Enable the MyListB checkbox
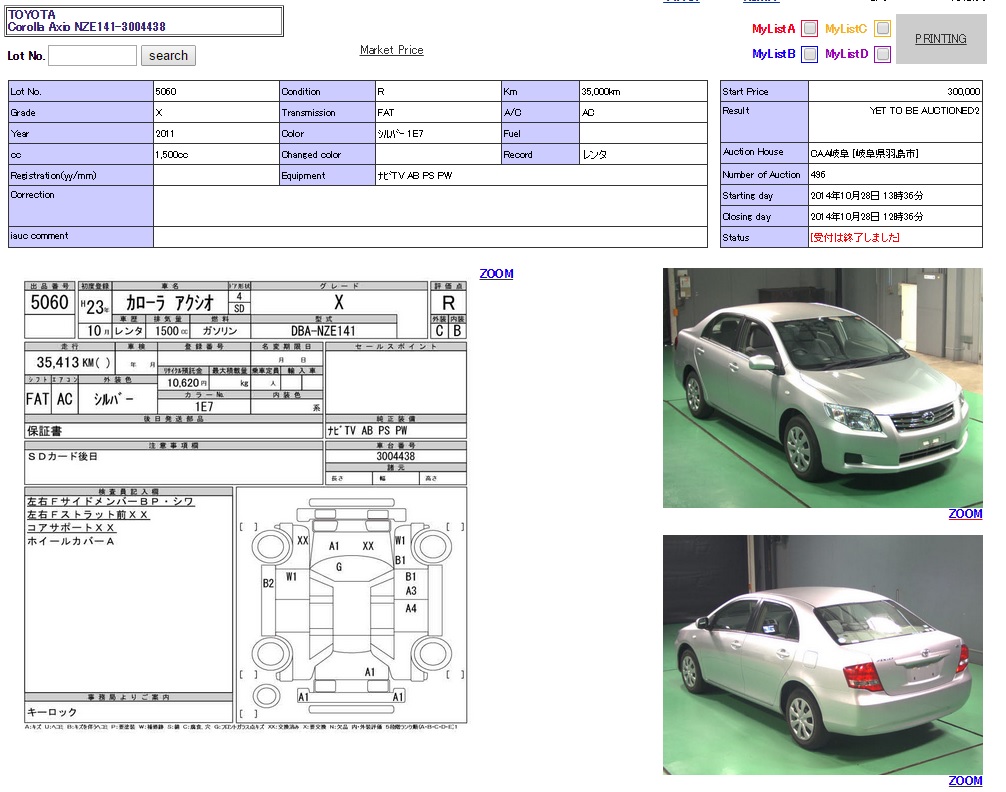This screenshot has width=1006, height=792. pyautogui.click(x=809, y=54)
